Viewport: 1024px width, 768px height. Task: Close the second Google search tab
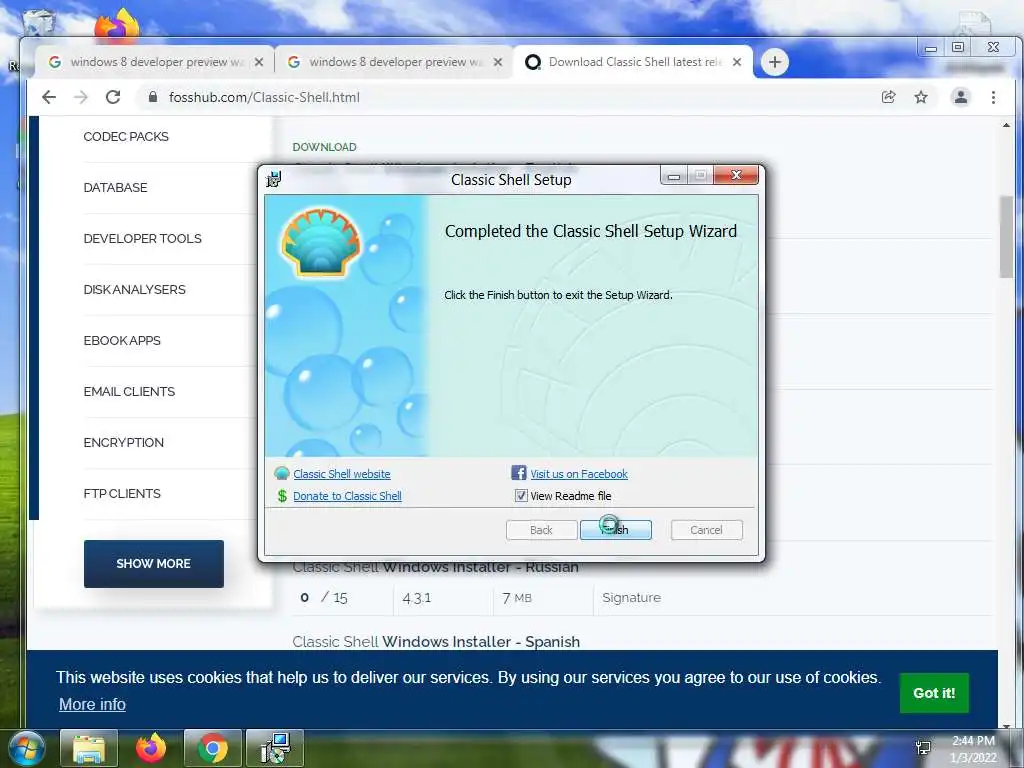pos(498,62)
